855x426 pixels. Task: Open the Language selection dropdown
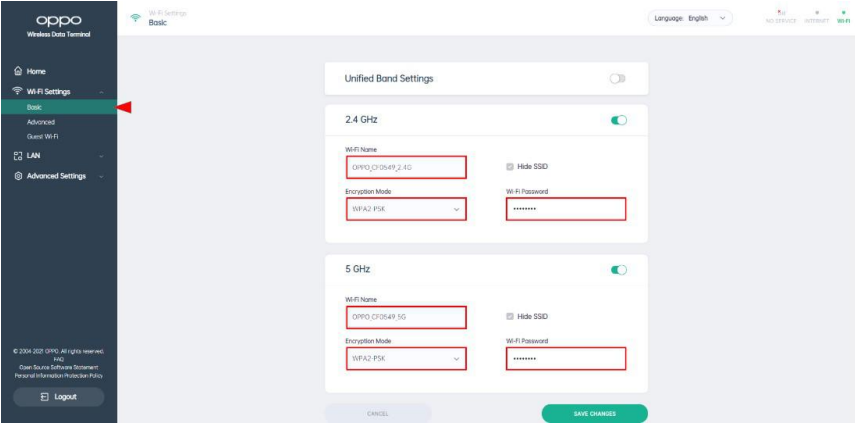(692, 19)
